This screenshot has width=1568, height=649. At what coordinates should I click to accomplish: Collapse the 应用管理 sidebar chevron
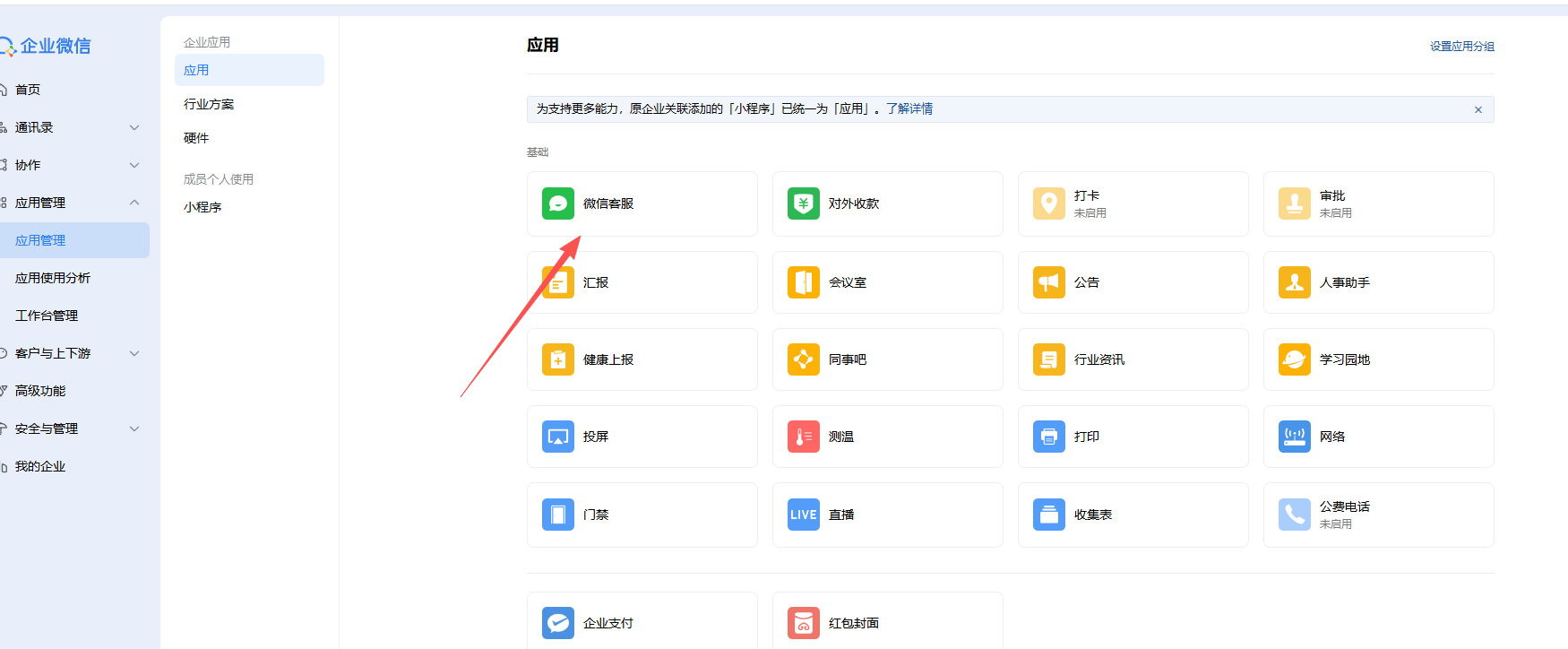pyautogui.click(x=134, y=203)
